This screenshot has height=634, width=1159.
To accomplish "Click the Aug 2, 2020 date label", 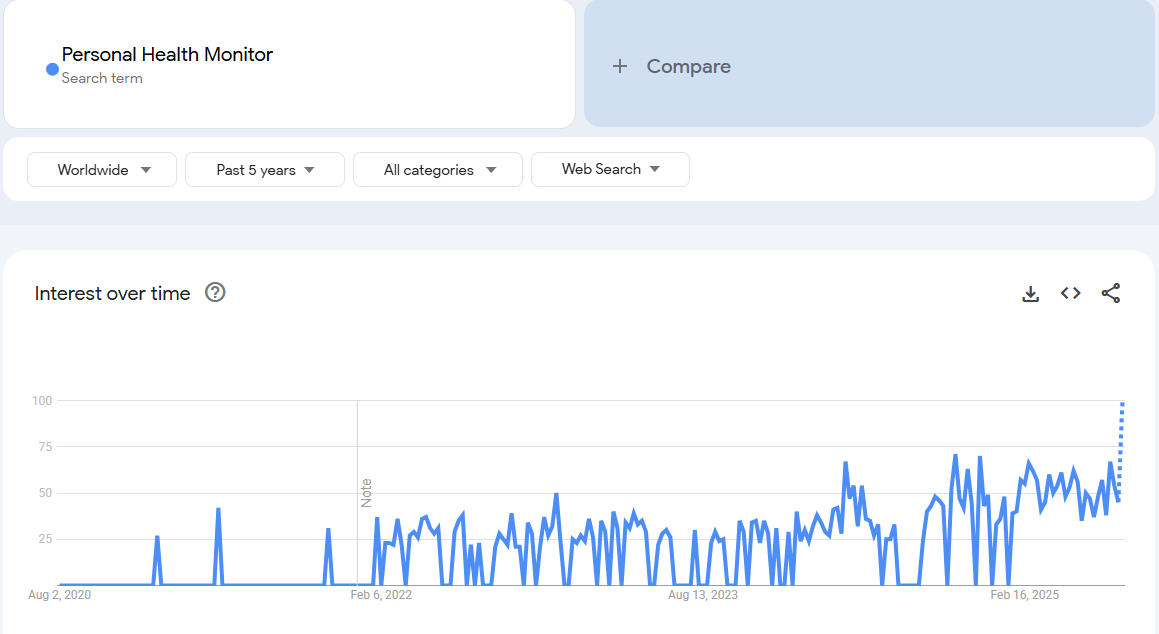I will tap(60, 595).
